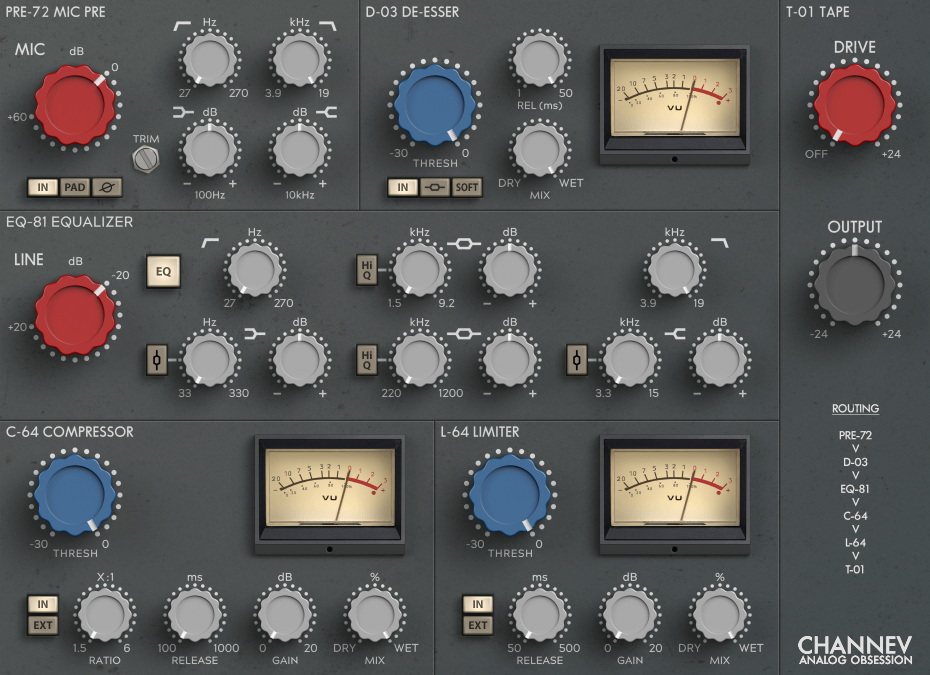Click the CHANNEV Analog Obsession logo
This screenshot has height=675, width=930.
pyautogui.click(x=855, y=645)
